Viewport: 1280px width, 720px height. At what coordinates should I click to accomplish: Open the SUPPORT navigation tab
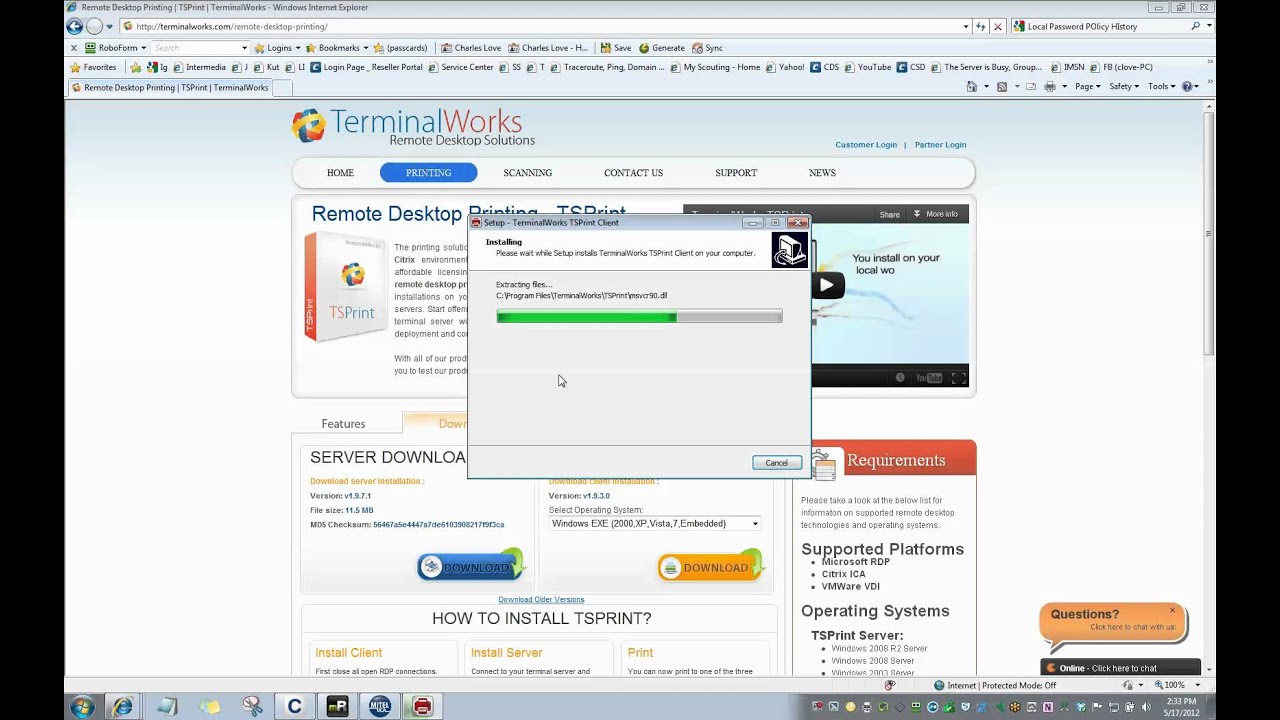point(736,173)
